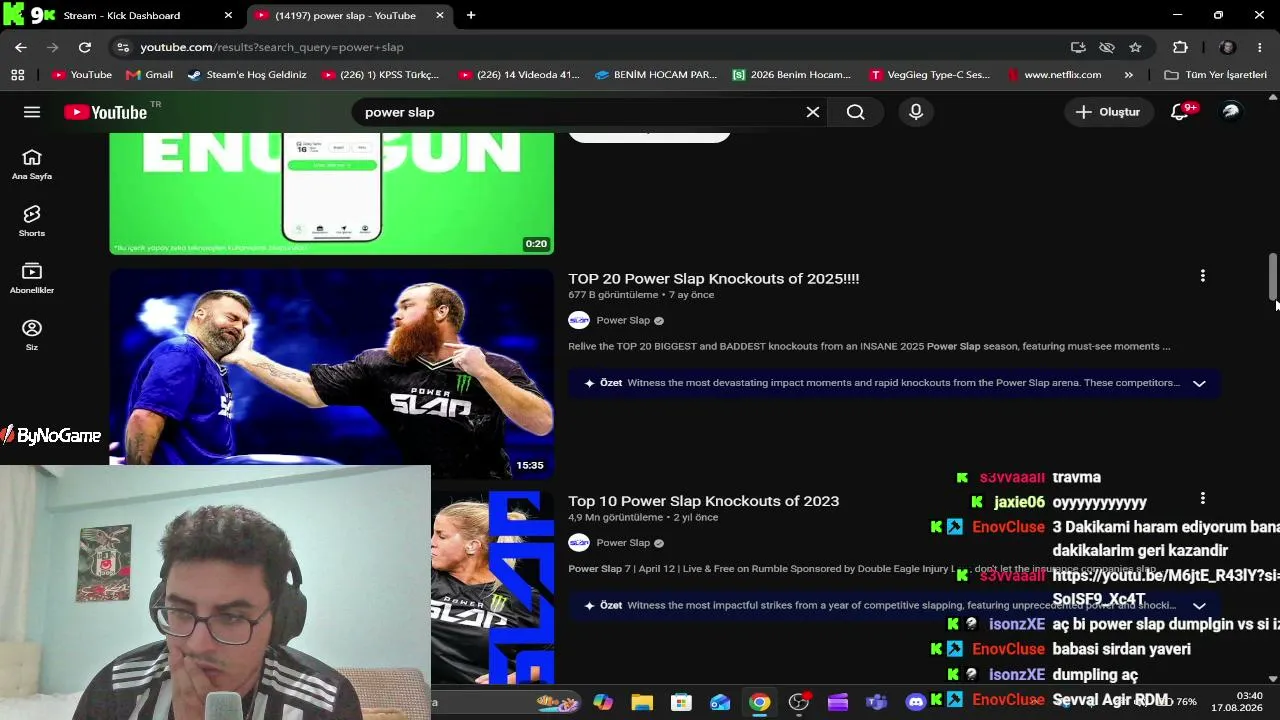Open Shorts in the sidebar
The image size is (1280, 720).
tap(32, 221)
